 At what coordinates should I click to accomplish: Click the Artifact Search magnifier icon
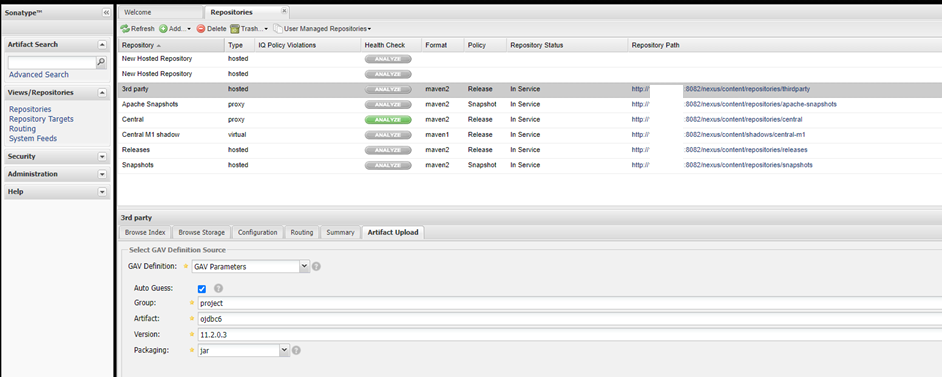pos(102,62)
